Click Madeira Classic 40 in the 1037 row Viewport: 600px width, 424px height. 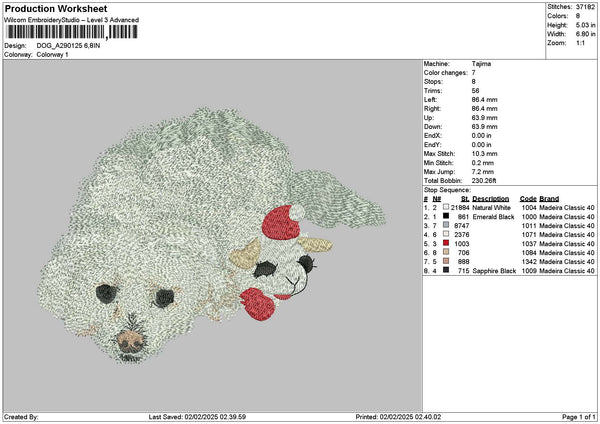[567, 244]
